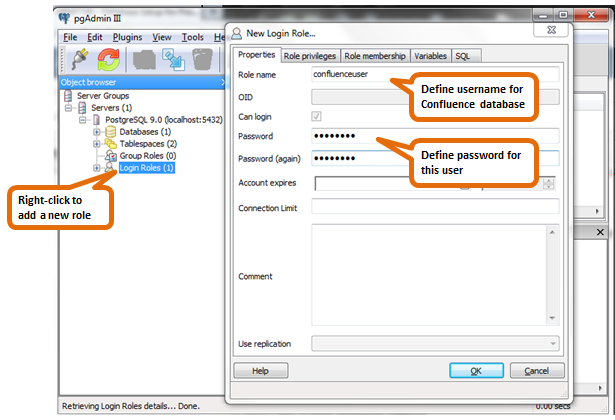Screen dimensions: 615x420
Task: Switch to the Properties tab
Action: click(257, 55)
